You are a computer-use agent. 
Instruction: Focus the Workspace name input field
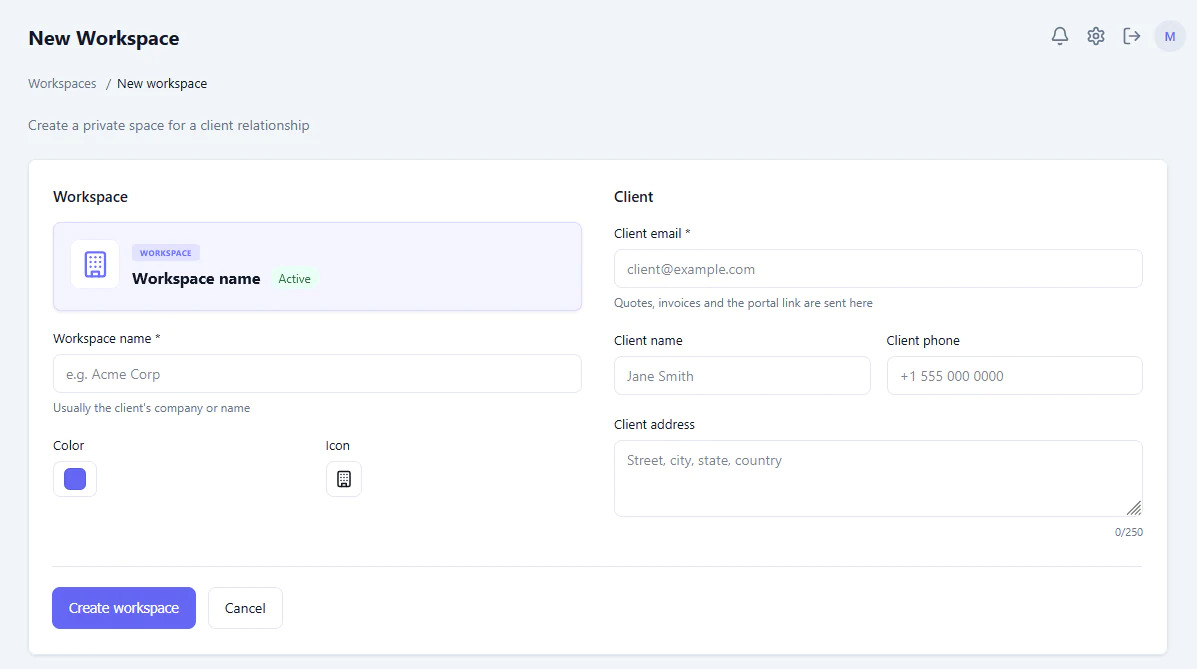[x=317, y=374]
